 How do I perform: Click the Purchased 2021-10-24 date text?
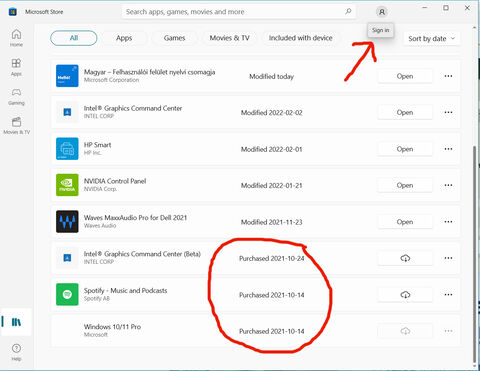tap(272, 258)
